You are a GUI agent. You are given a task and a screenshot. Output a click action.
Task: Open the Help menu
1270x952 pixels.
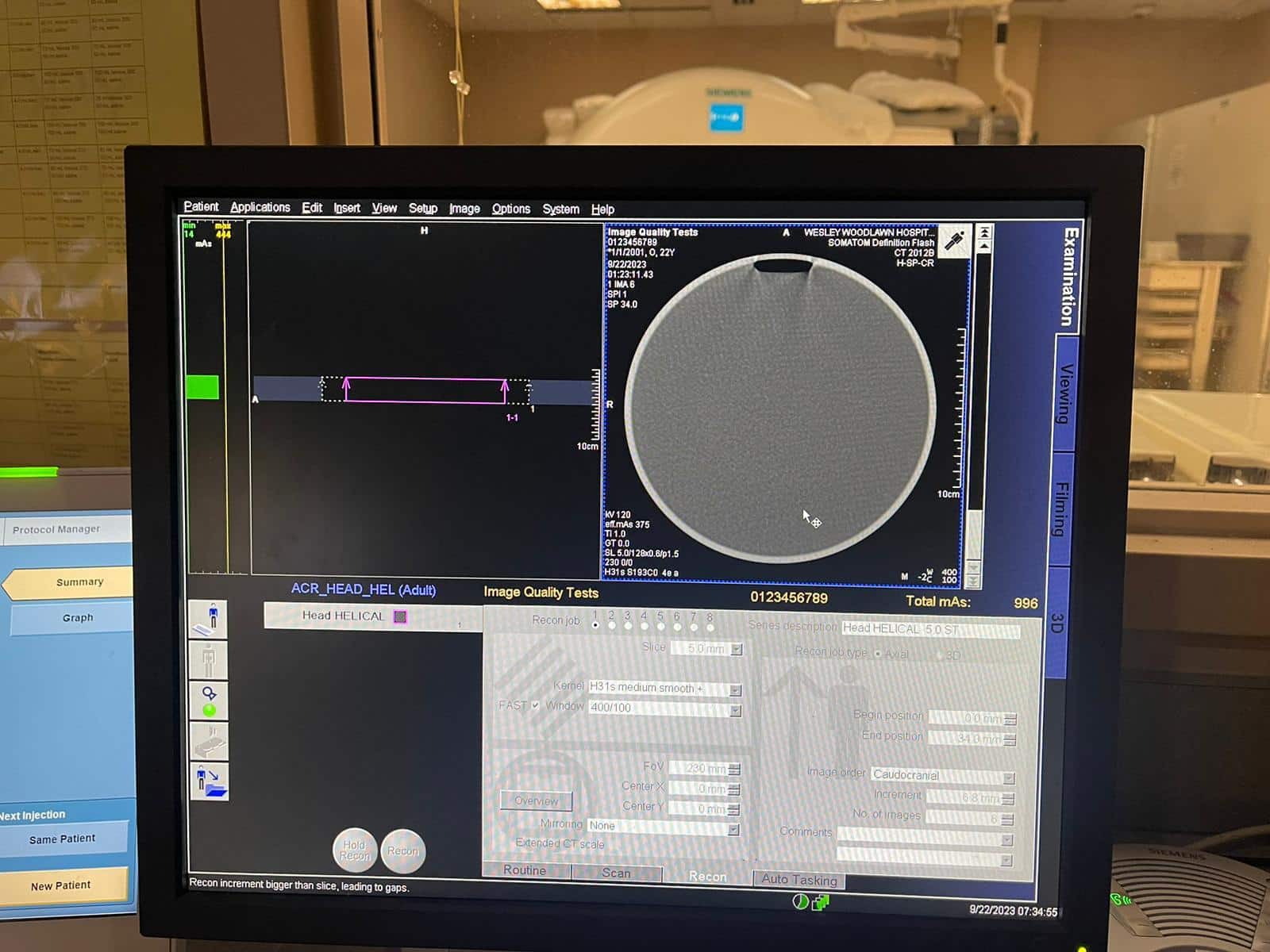pyautogui.click(x=602, y=209)
